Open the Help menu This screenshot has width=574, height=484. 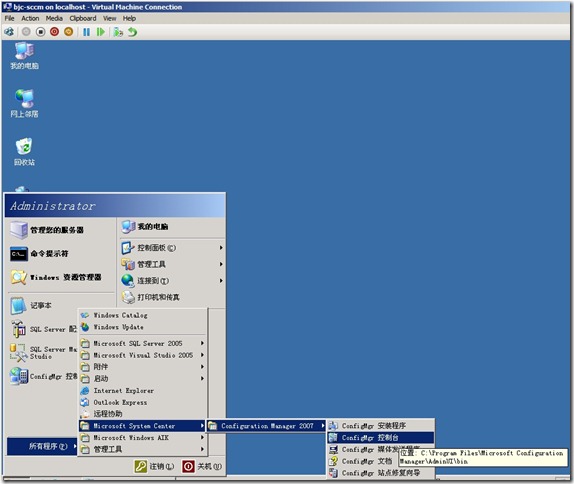[x=129, y=18]
